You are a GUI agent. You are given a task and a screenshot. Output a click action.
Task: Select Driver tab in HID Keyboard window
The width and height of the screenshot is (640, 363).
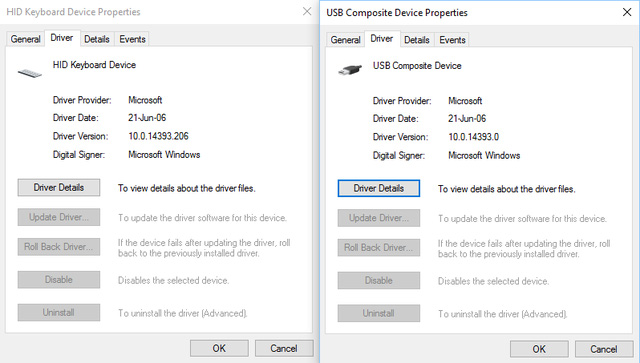point(62,38)
